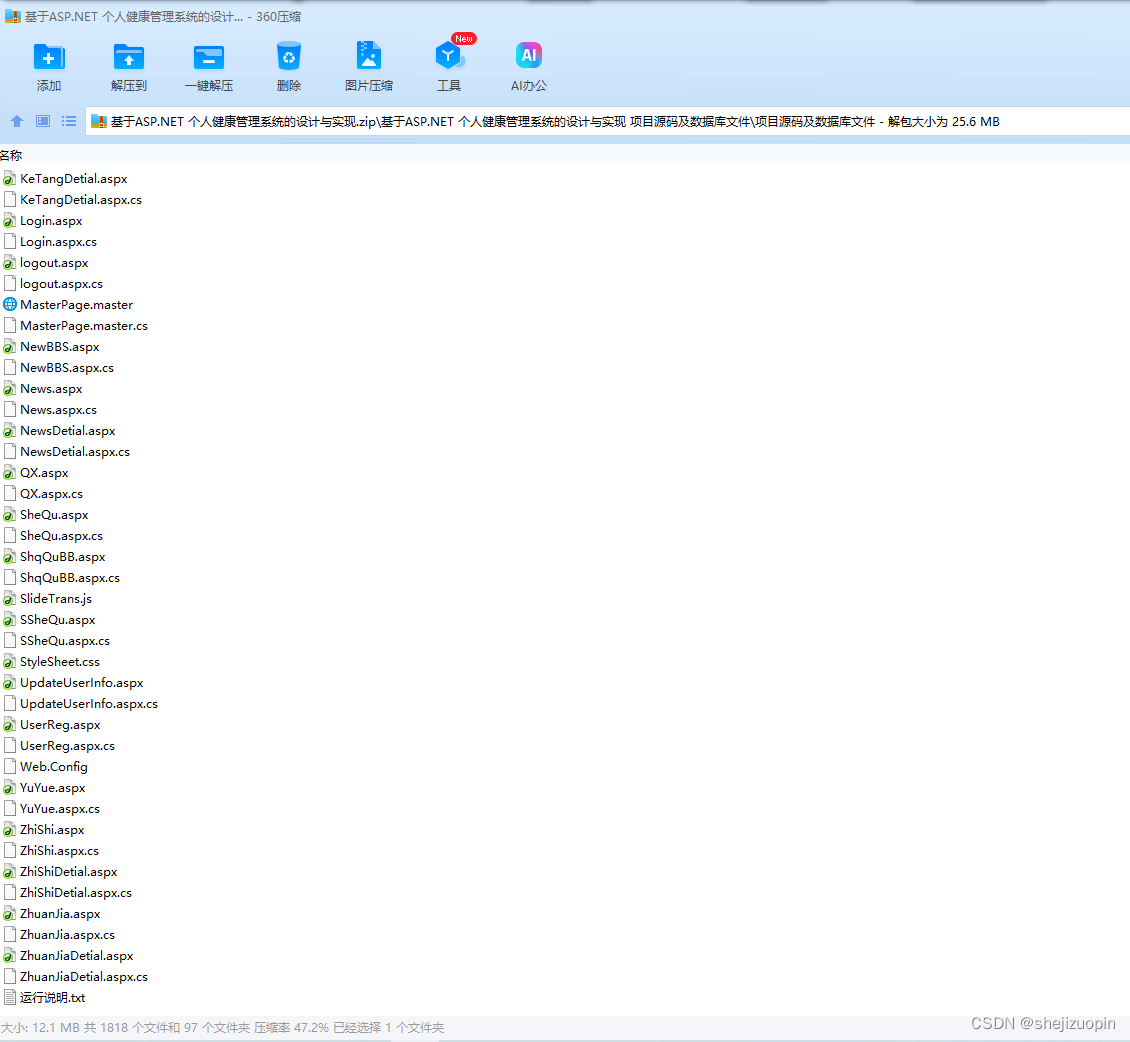Select NewBBS.aspx file icon
1130x1042 pixels.
[x=9, y=347]
